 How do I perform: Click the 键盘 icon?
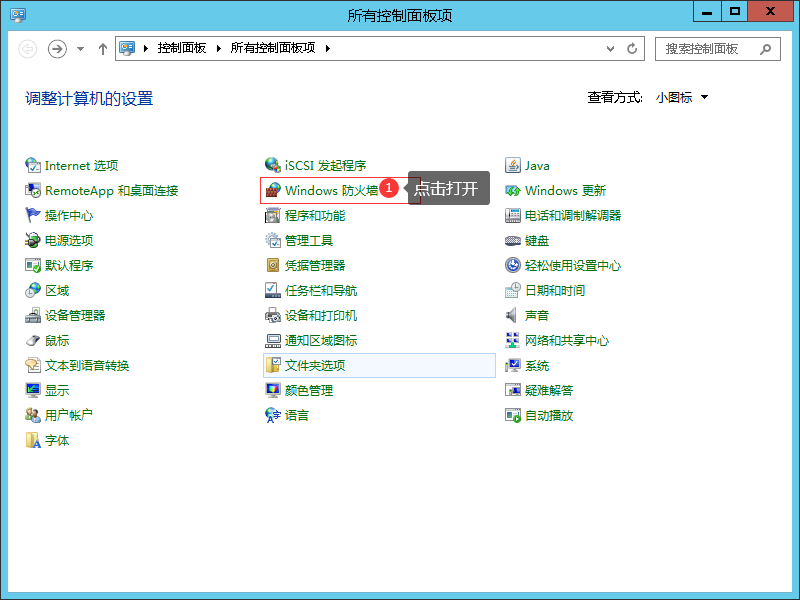[x=513, y=241]
